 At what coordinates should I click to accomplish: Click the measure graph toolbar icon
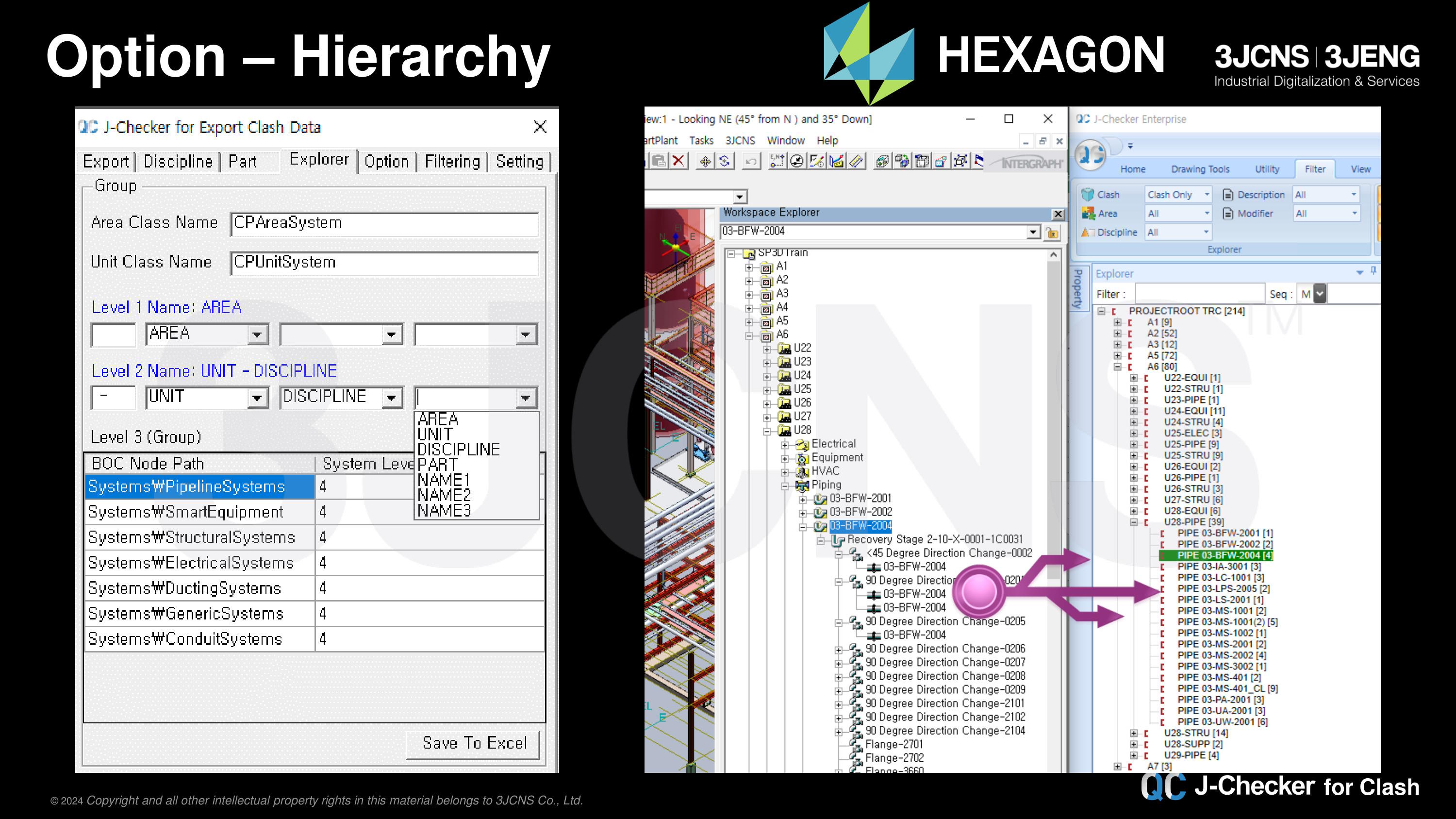[x=837, y=162]
